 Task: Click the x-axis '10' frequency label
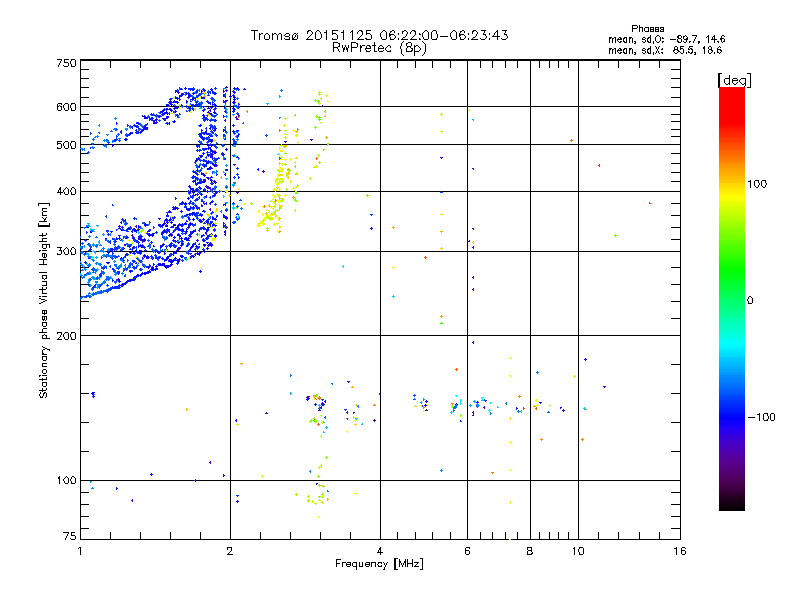tap(578, 551)
